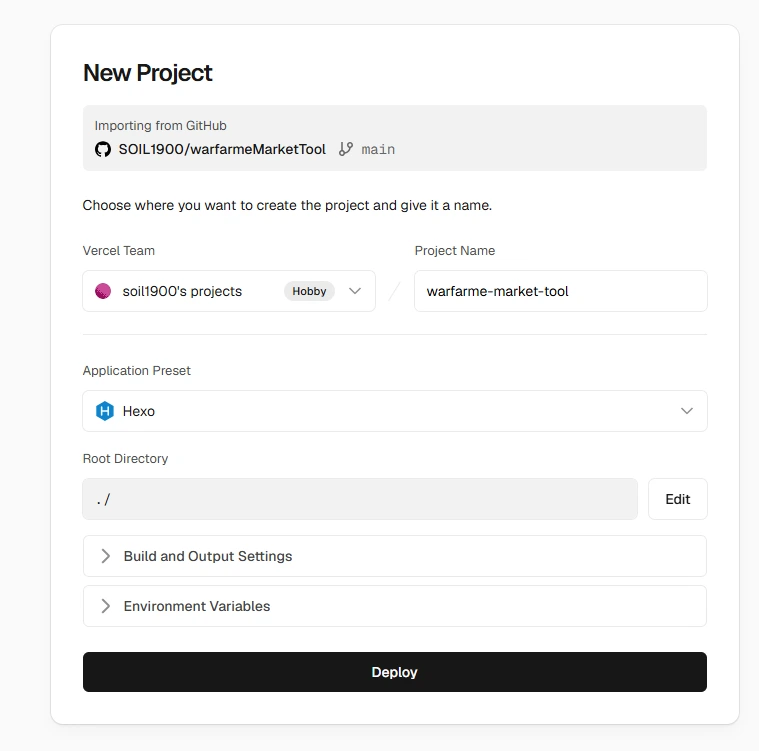Viewport: 759px width, 751px height.
Task: Click the GitHub logo icon
Action: point(103,149)
